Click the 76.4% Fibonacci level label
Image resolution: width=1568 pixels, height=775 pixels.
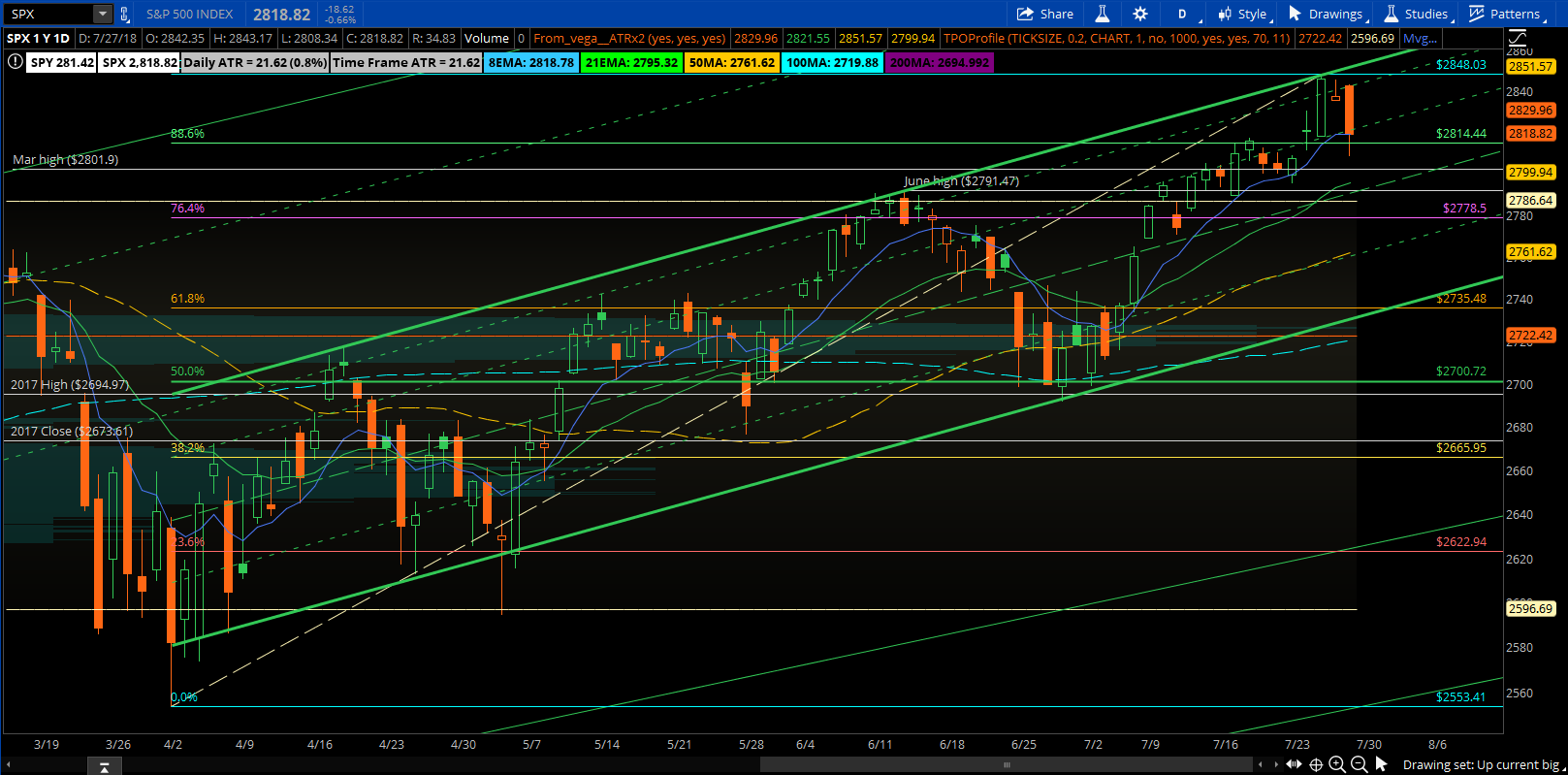pos(188,209)
